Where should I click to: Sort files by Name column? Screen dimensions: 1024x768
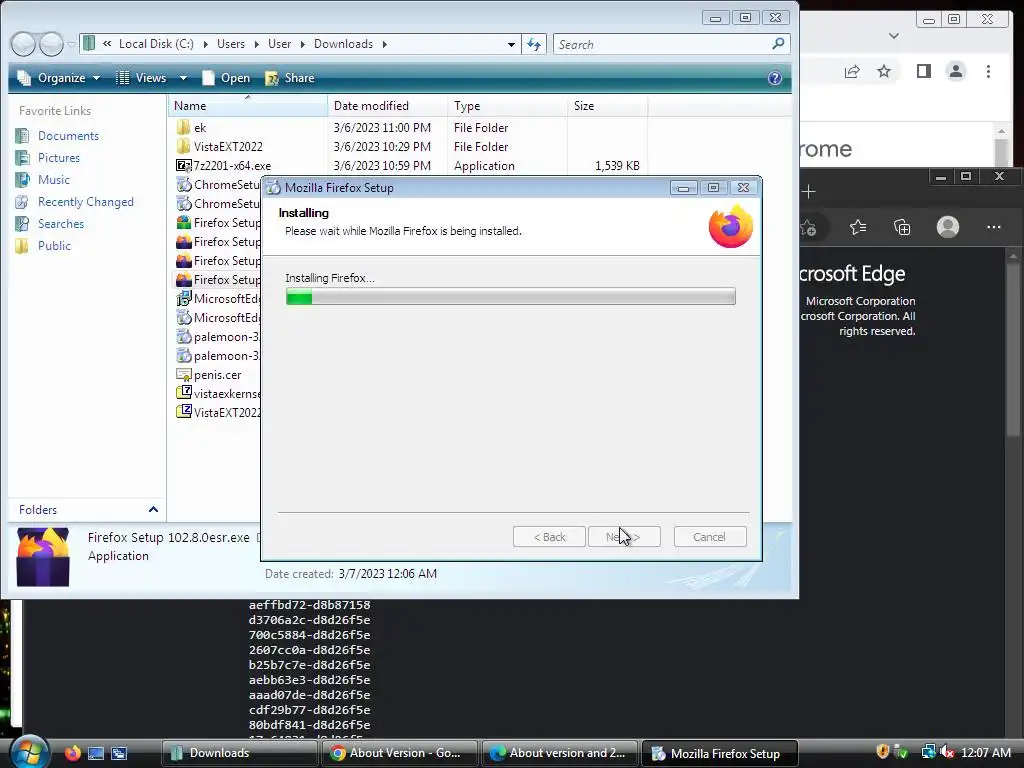pos(248,106)
